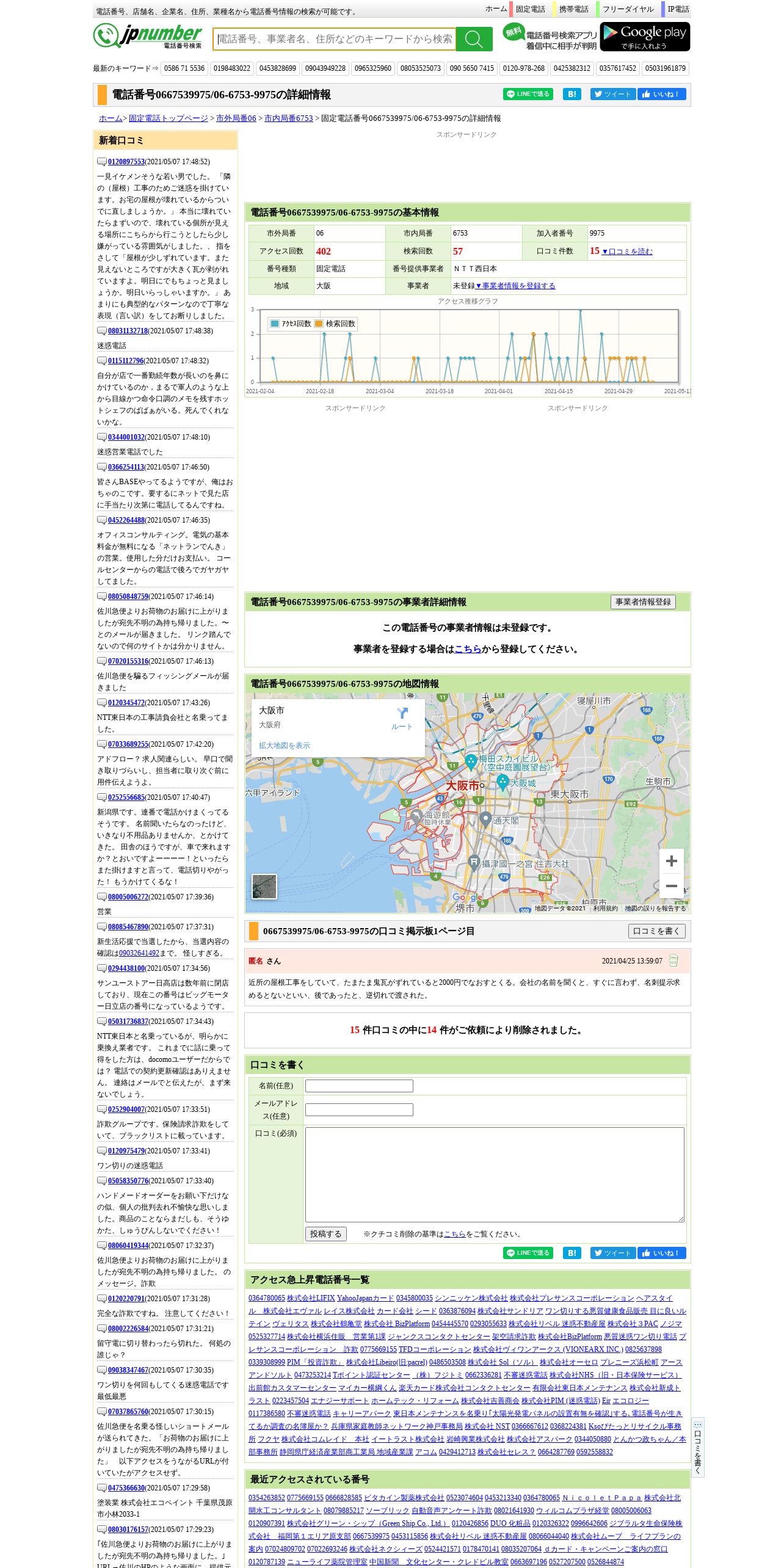Open sidebar number 08031132718
Screen dimensions: 784x1568
128,331
